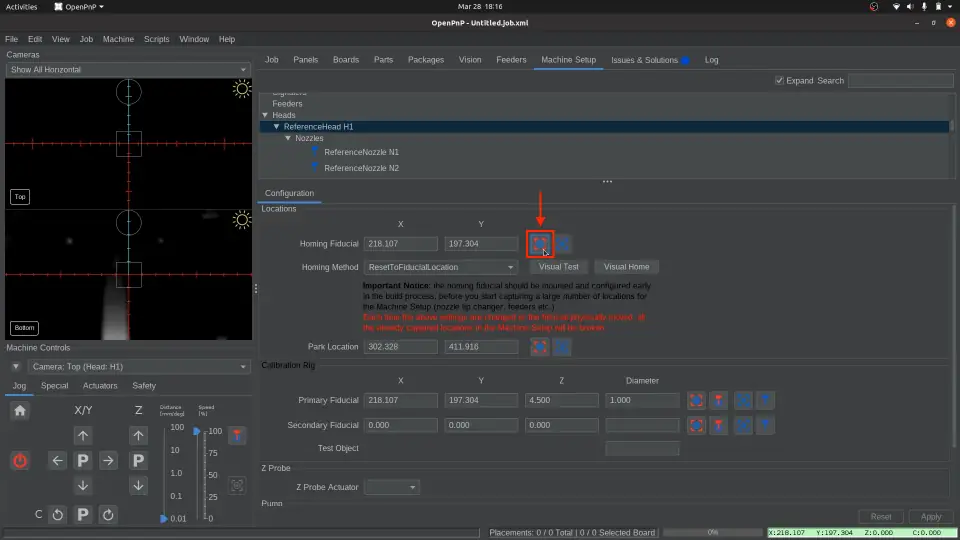The width and height of the screenshot is (960, 540).
Task: Park the X/Y axes
Action: click(83, 461)
